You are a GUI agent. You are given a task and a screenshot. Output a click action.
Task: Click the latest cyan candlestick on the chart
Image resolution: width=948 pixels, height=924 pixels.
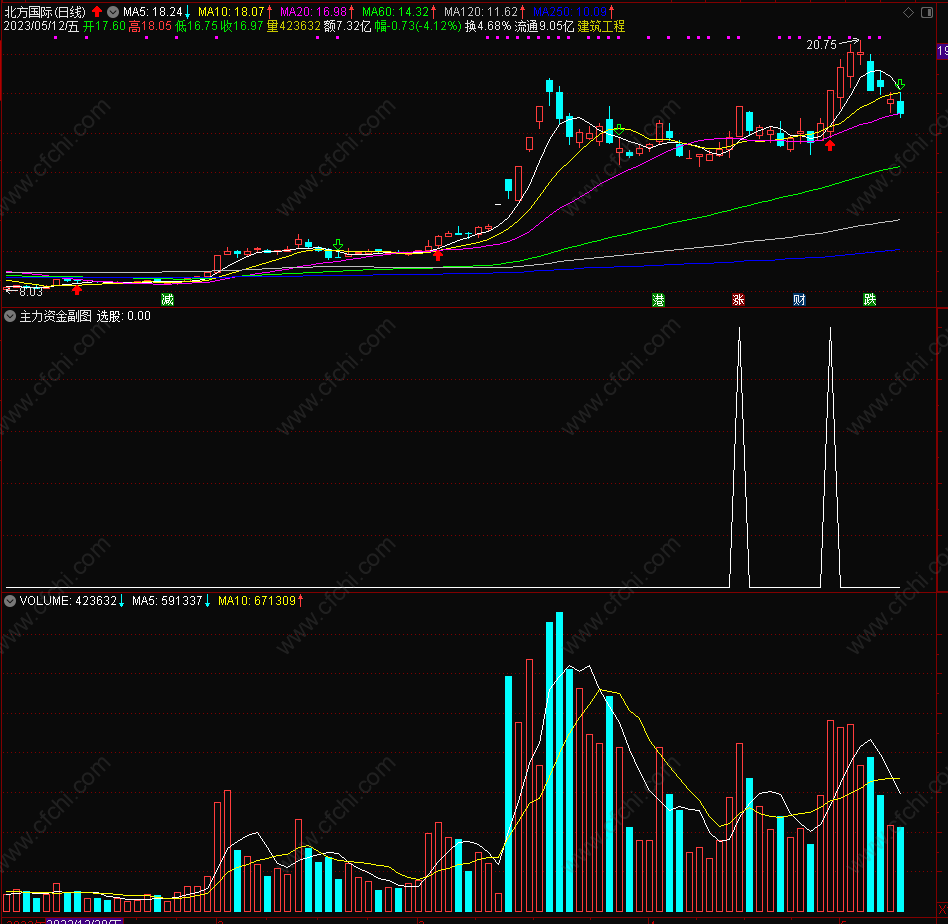point(900,108)
